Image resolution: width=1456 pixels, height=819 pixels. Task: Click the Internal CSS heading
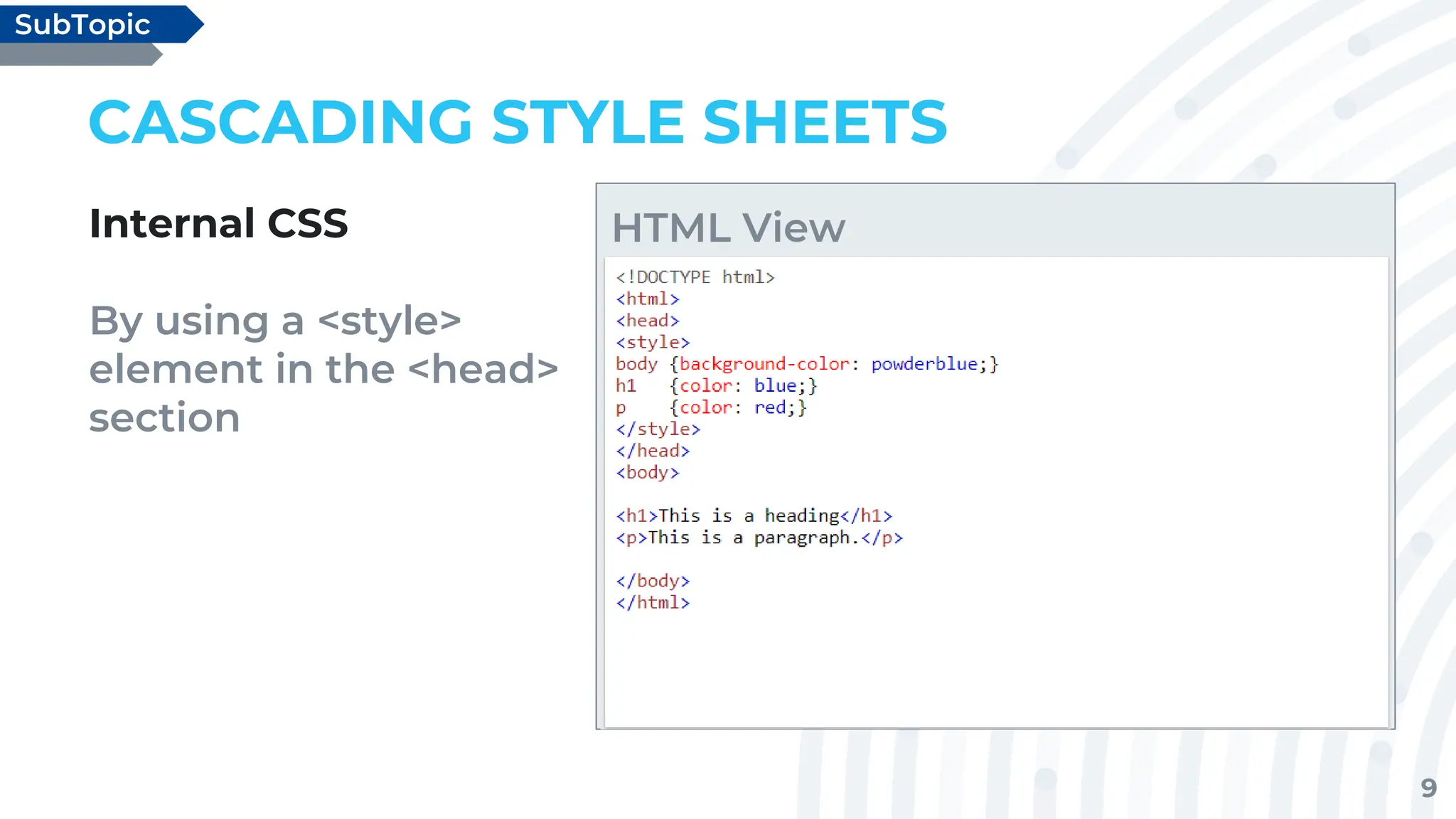(218, 223)
